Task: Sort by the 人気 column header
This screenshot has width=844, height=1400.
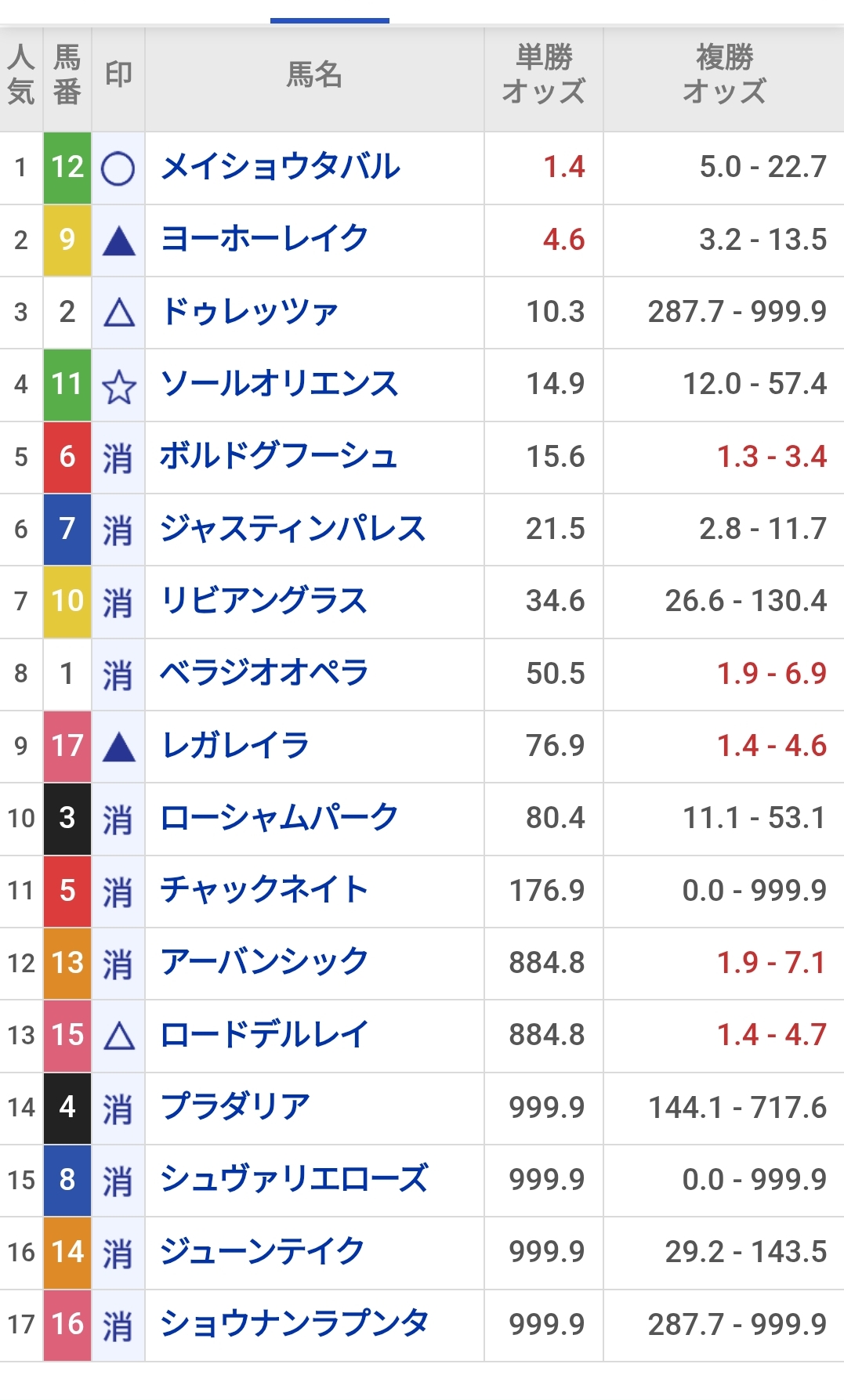Action: tap(21, 75)
